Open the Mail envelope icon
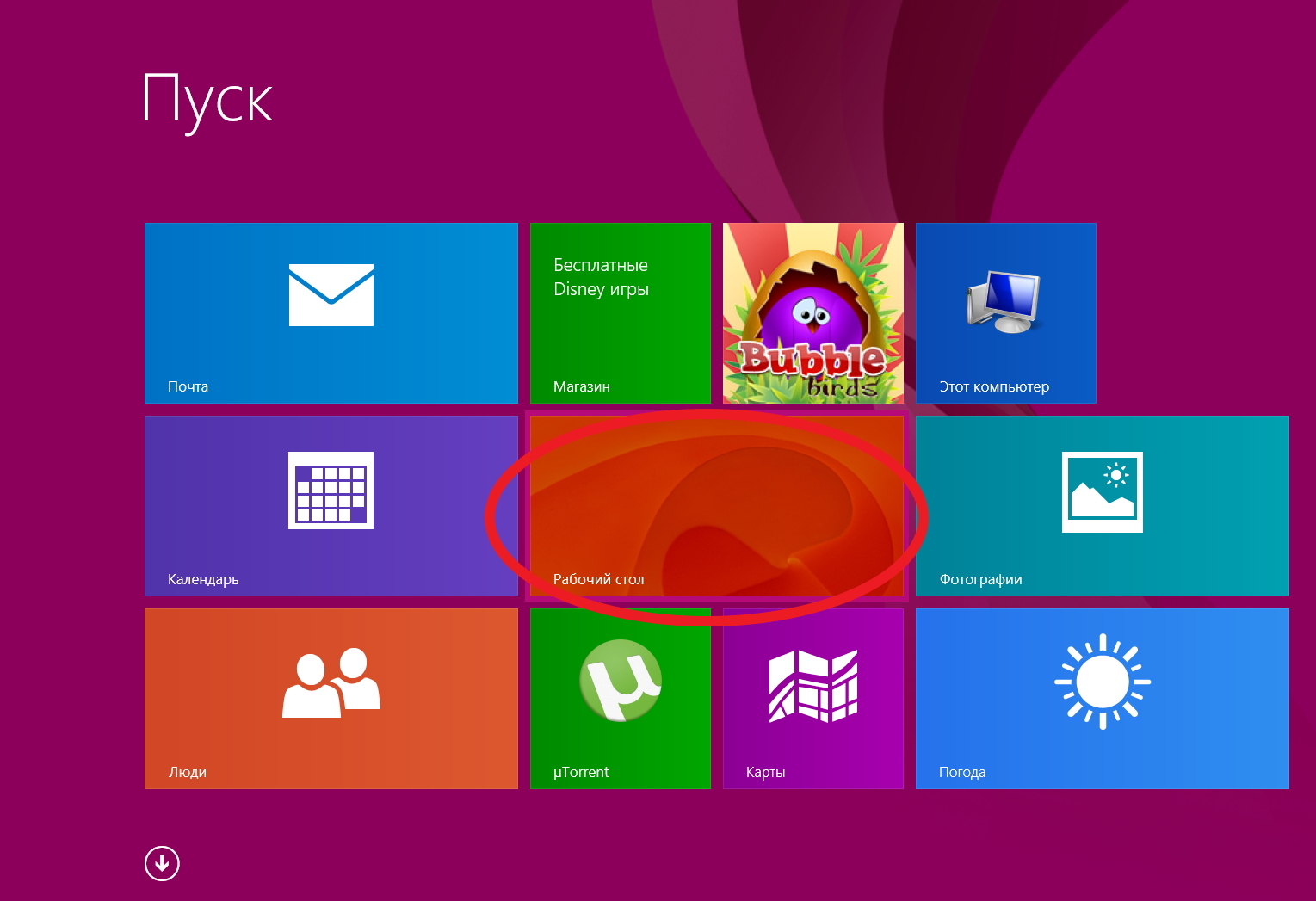This screenshot has height=901, width=1316. pyautogui.click(x=331, y=295)
